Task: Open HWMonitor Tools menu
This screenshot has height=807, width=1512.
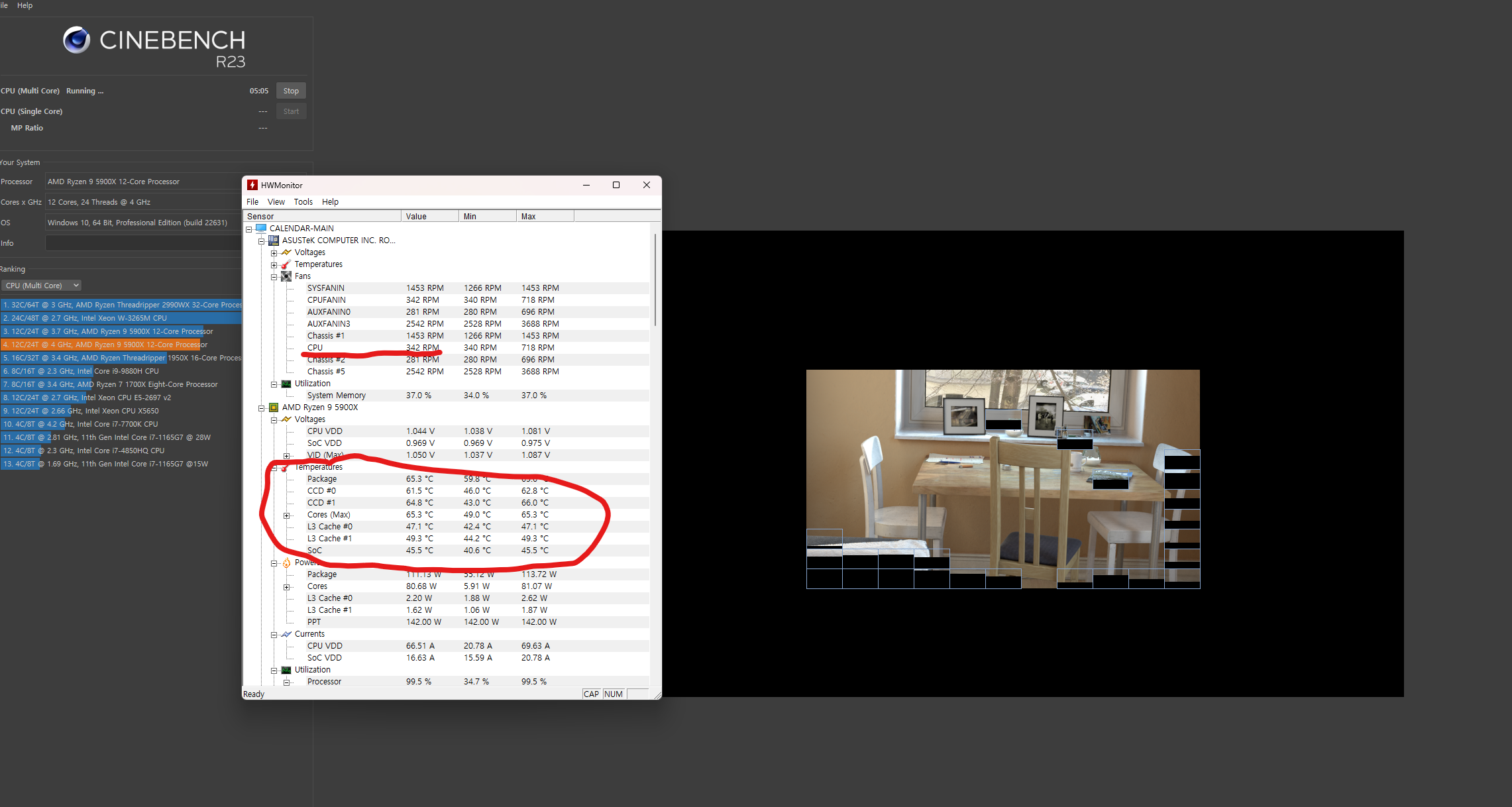Action: click(x=303, y=202)
